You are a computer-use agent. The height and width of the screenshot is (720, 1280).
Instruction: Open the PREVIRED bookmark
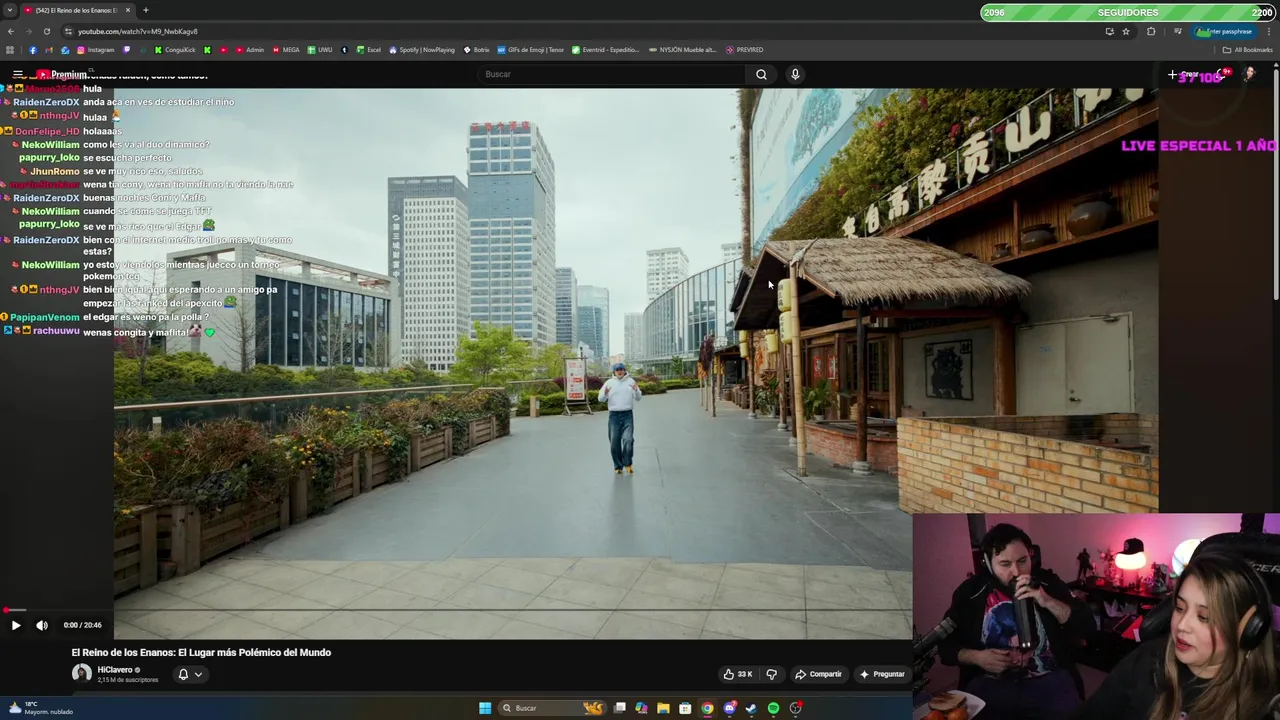744,50
